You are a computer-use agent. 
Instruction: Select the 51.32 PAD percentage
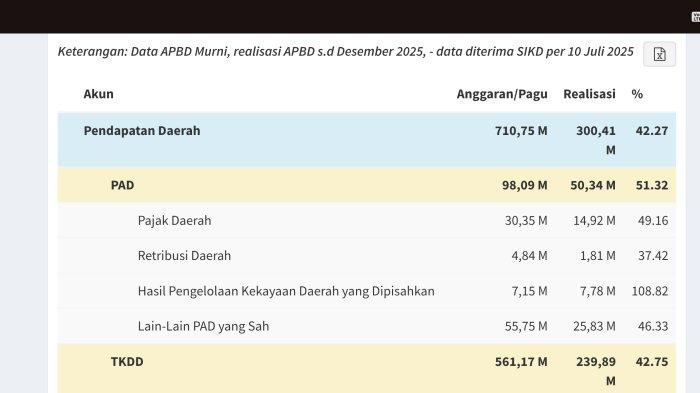652,185
